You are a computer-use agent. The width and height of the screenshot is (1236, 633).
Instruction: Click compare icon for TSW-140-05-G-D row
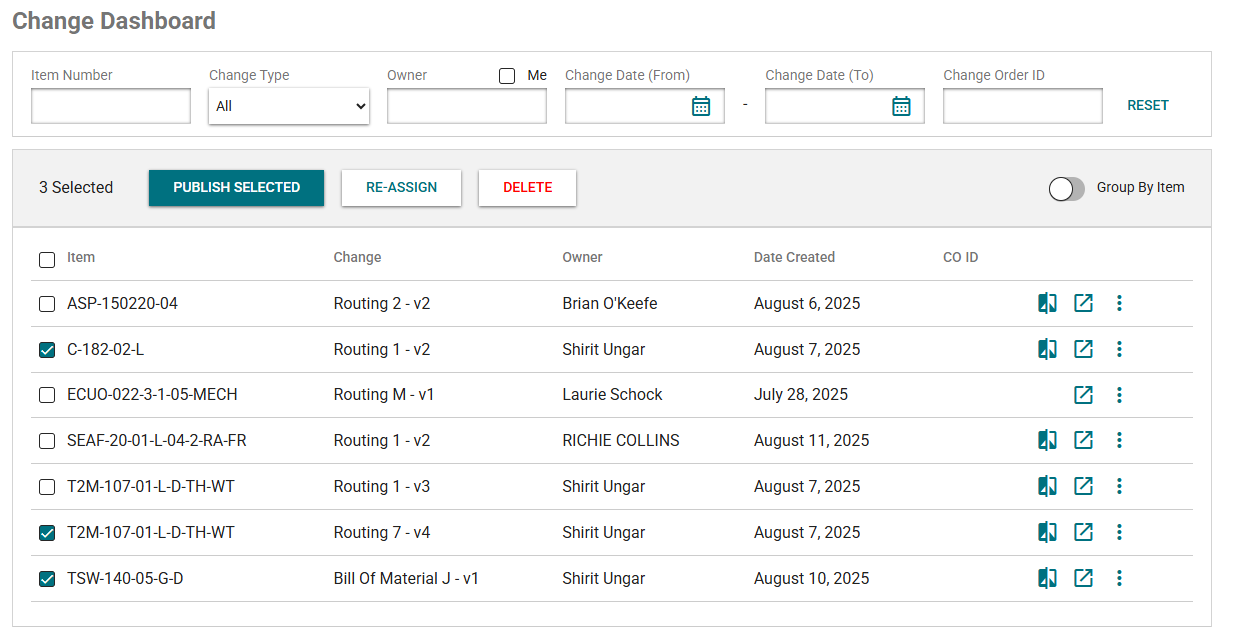pyautogui.click(x=1047, y=578)
